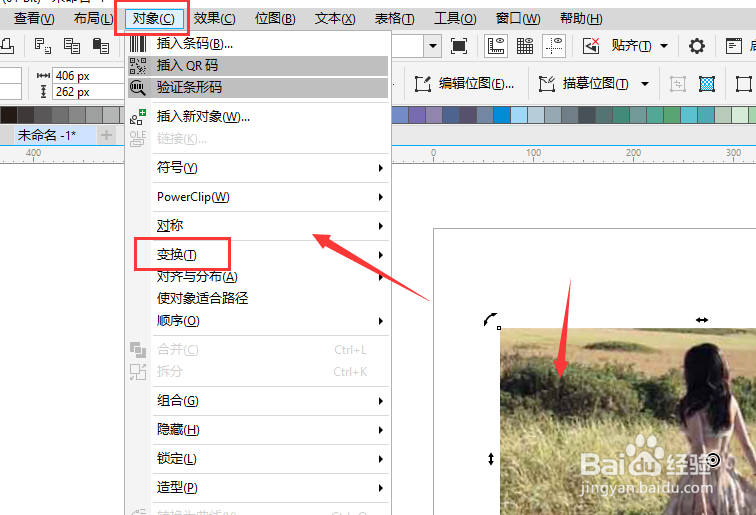Choose 验证条形码 from the menu
The image size is (756, 515).
click(258, 87)
